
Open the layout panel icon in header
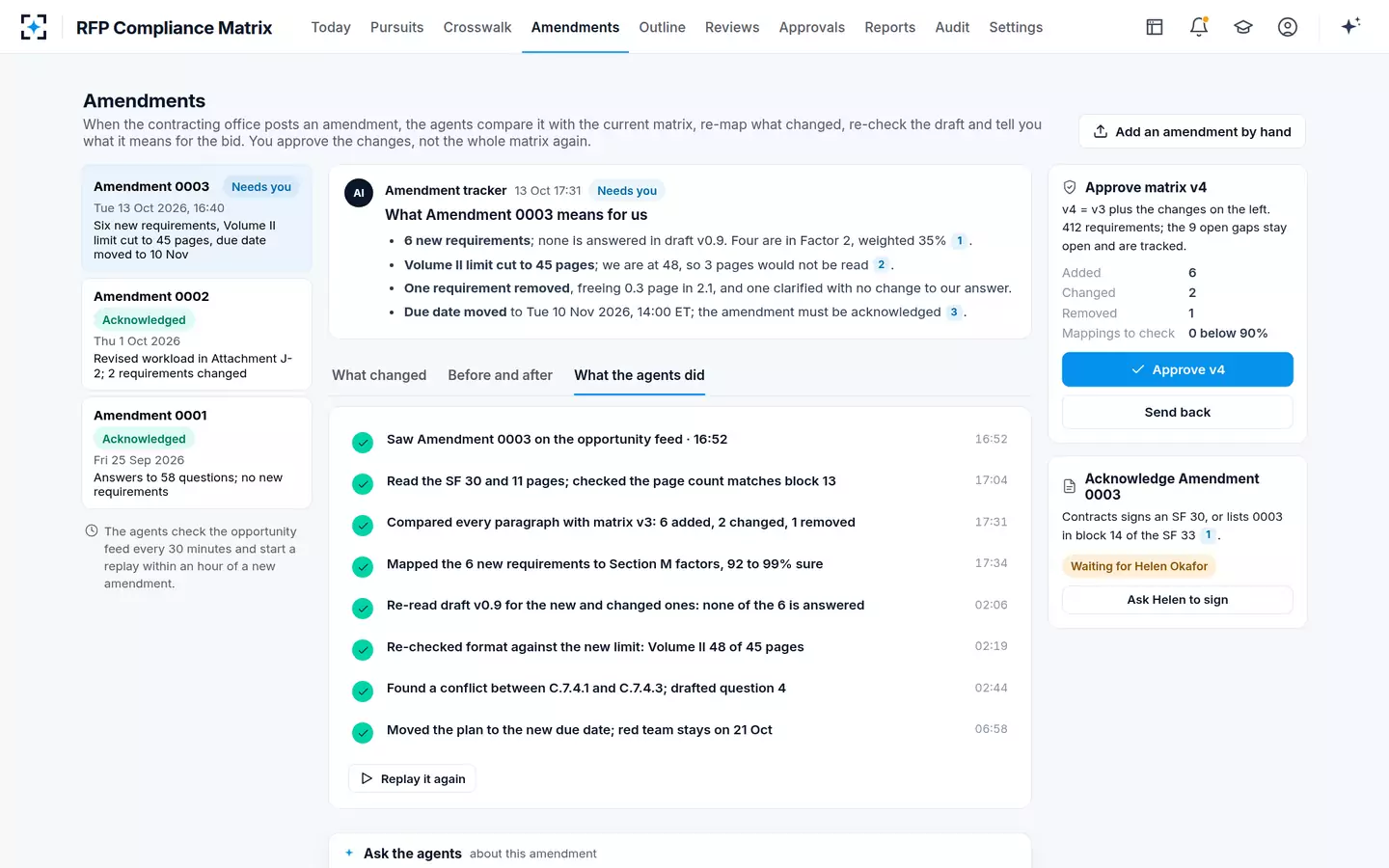click(1155, 27)
